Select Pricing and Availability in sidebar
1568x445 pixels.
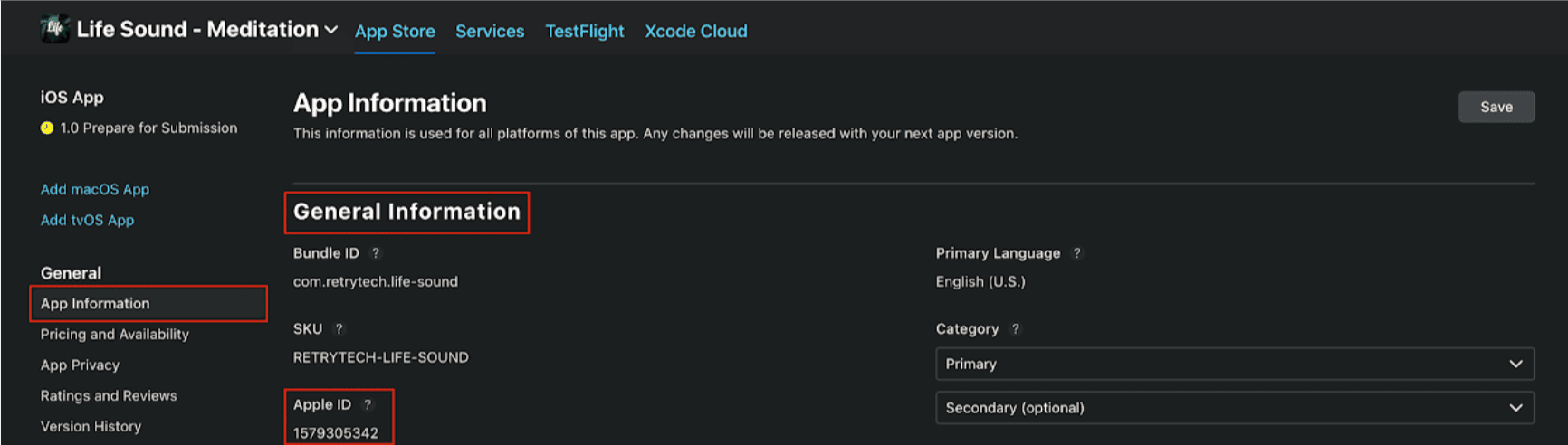click(115, 335)
